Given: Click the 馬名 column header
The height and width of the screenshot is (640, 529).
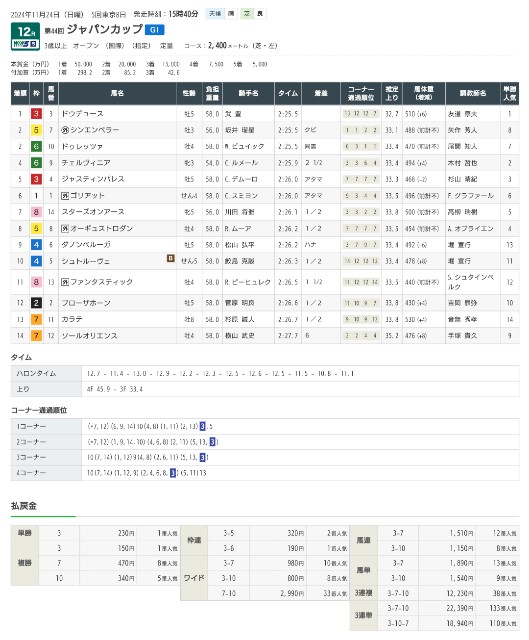Looking at the screenshot, I should pyautogui.click(x=117, y=93).
